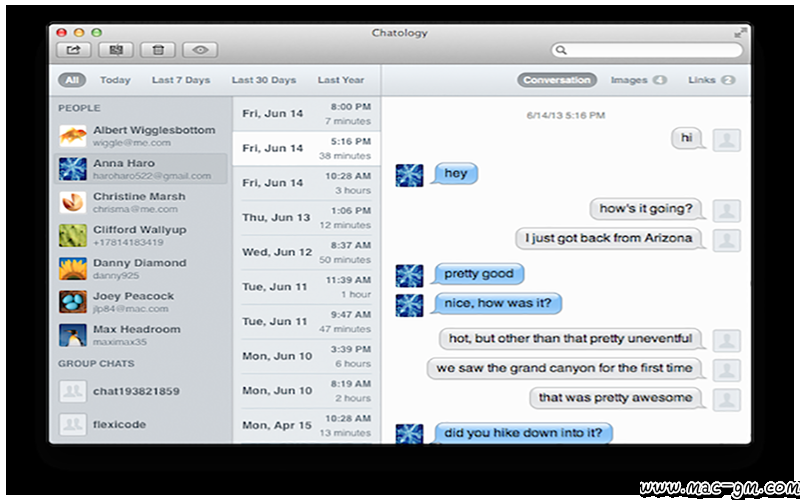The height and width of the screenshot is (500, 800).
Task: Select contact Joey Peacock
Action: (x=133, y=296)
